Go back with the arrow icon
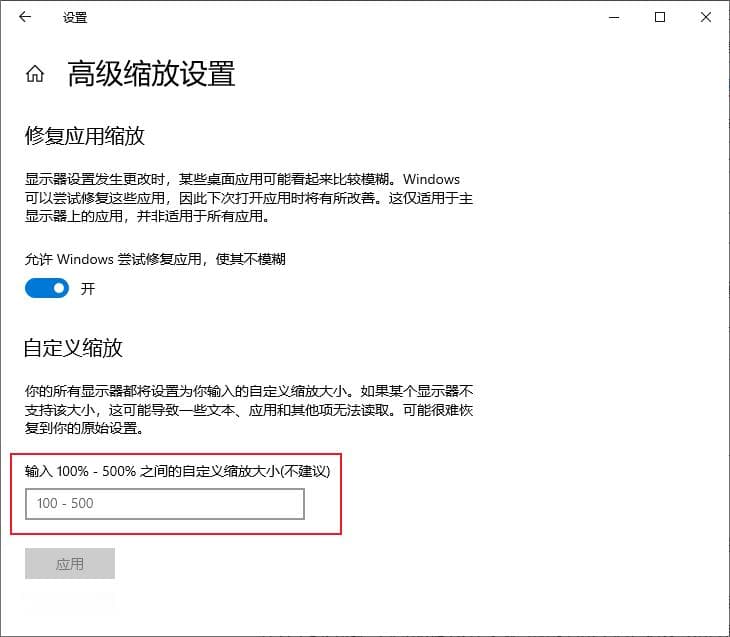The image size is (730, 637). 25,17
